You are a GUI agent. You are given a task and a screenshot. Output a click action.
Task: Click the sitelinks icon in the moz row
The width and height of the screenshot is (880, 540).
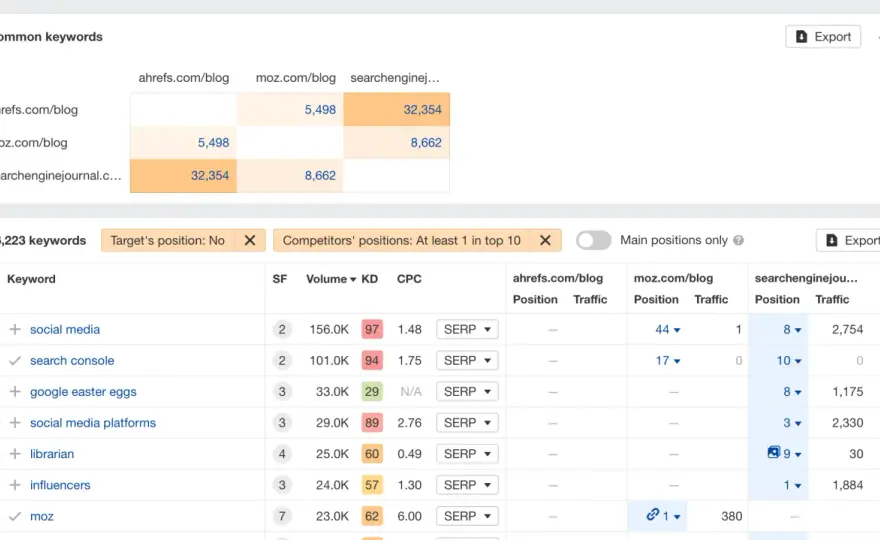(652, 514)
